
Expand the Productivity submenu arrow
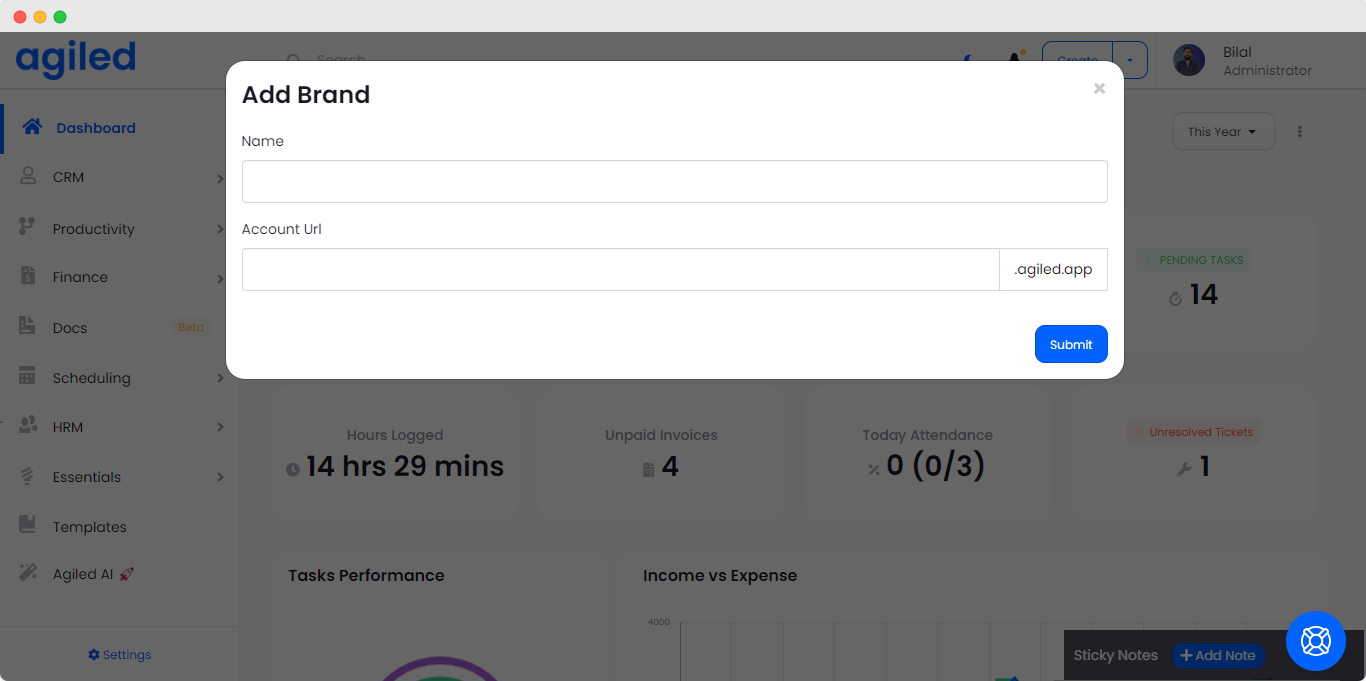(220, 229)
